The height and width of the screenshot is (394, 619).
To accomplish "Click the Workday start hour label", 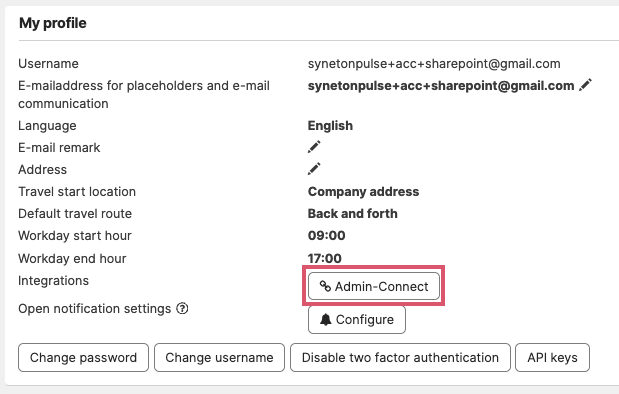I will pyautogui.click(x=75, y=236).
